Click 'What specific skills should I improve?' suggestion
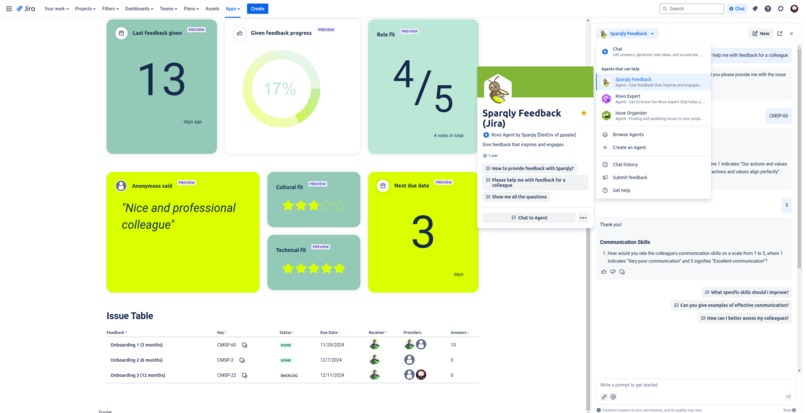The height and width of the screenshot is (413, 806). coord(746,292)
